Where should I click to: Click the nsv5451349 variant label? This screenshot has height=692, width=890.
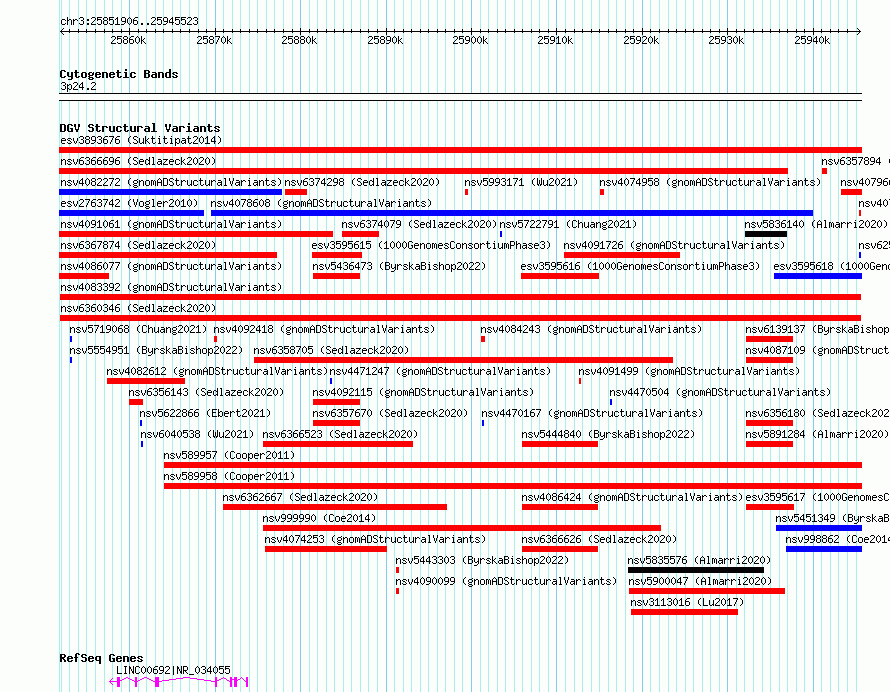pos(832,518)
